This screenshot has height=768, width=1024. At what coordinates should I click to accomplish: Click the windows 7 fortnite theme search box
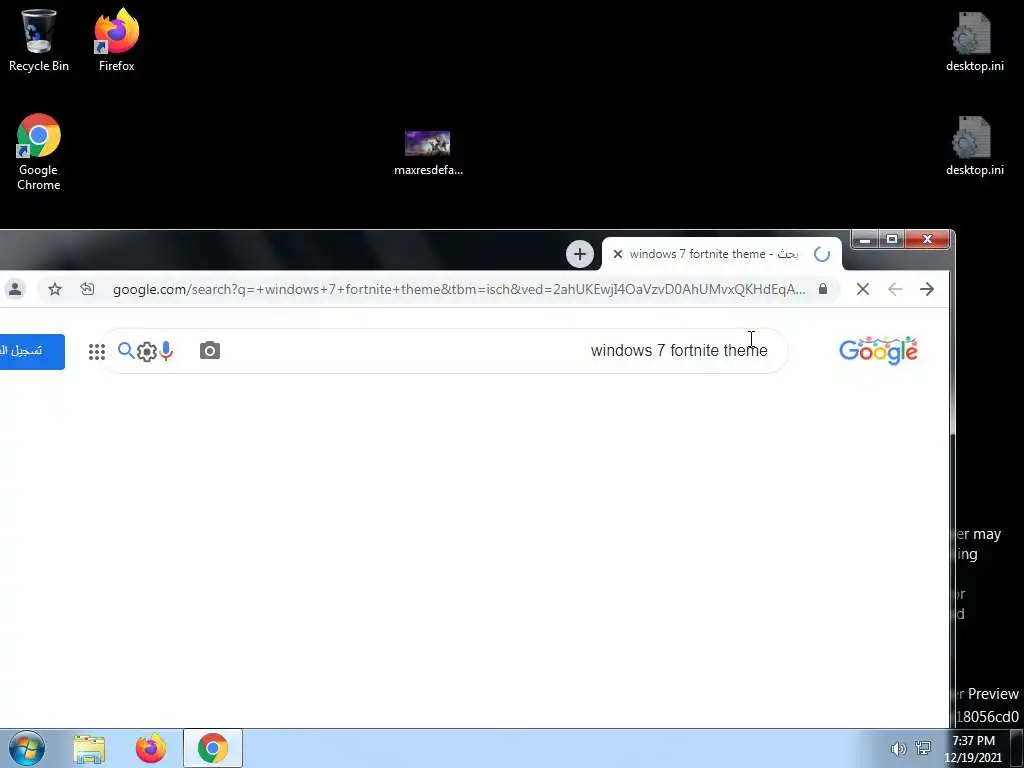444,351
